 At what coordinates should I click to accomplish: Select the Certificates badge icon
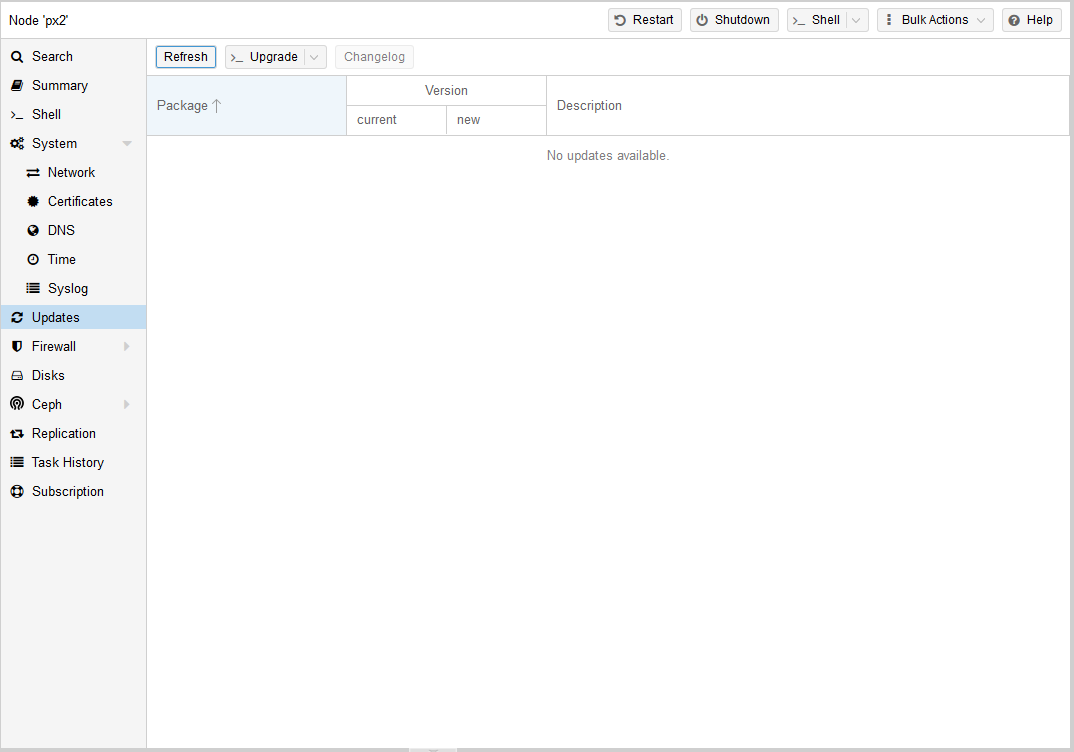coord(33,202)
